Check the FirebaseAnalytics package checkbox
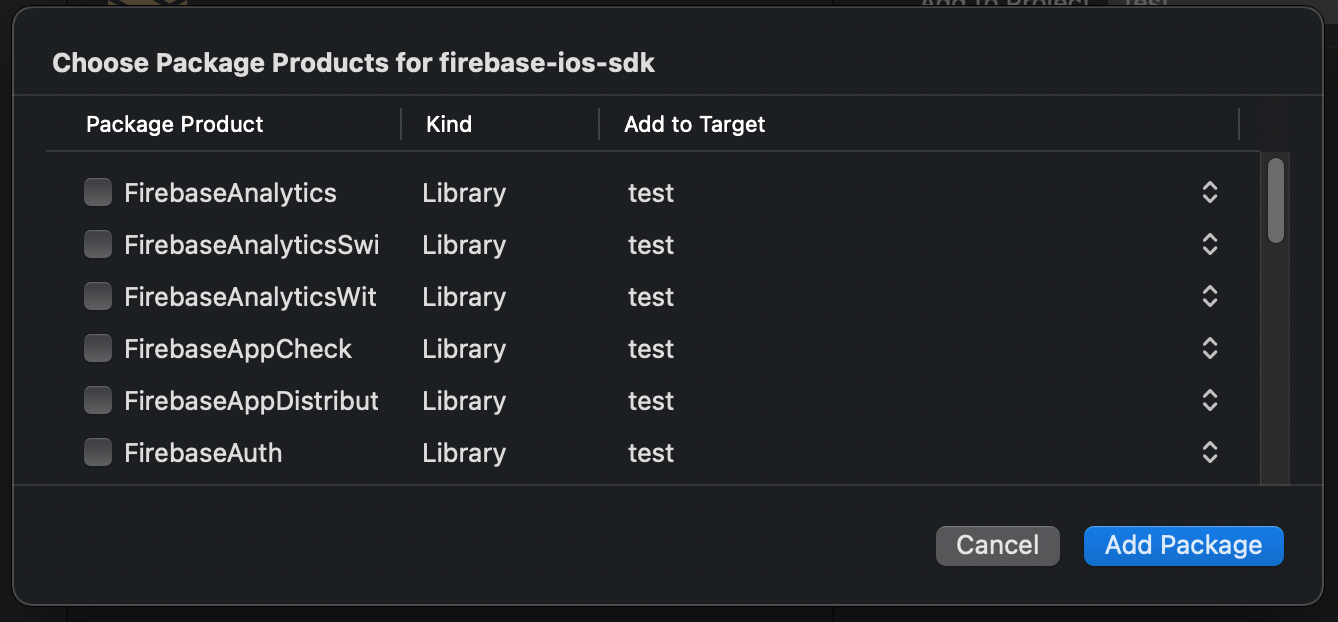This screenshot has height=622, width=1338. (97, 192)
